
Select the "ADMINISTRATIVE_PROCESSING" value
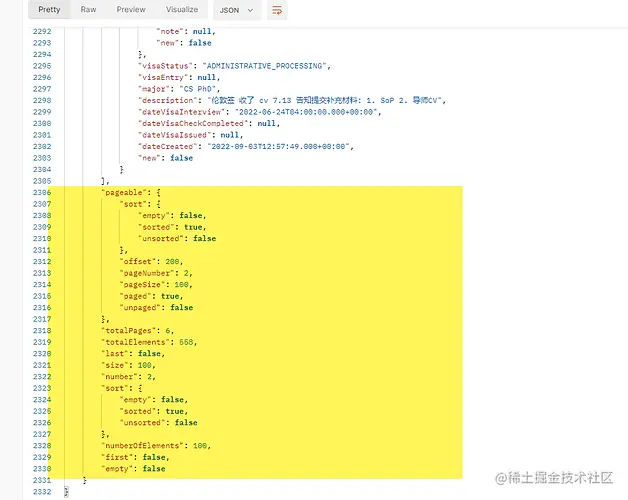pos(264,66)
